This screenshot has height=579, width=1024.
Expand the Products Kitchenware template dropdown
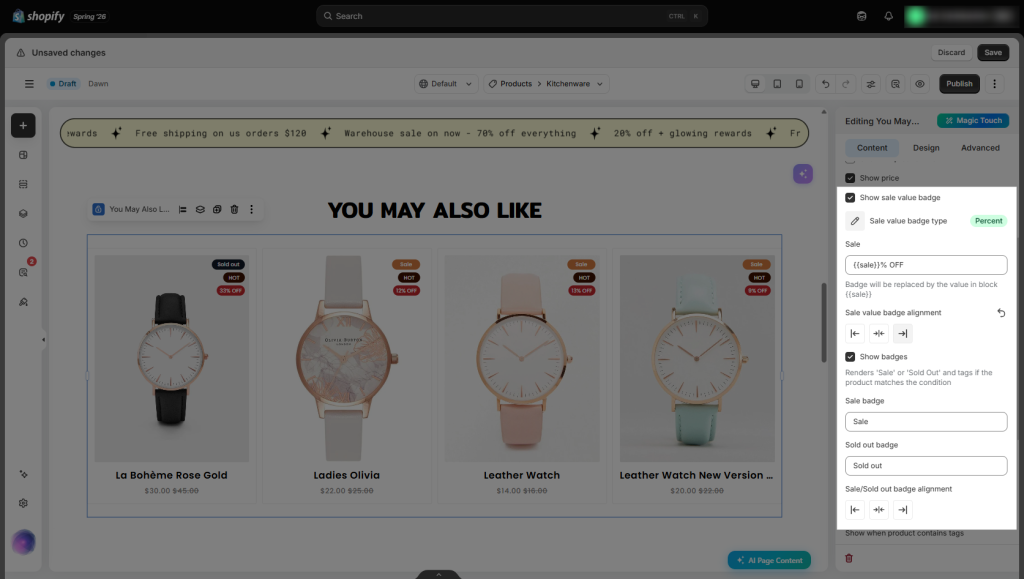tap(547, 84)
